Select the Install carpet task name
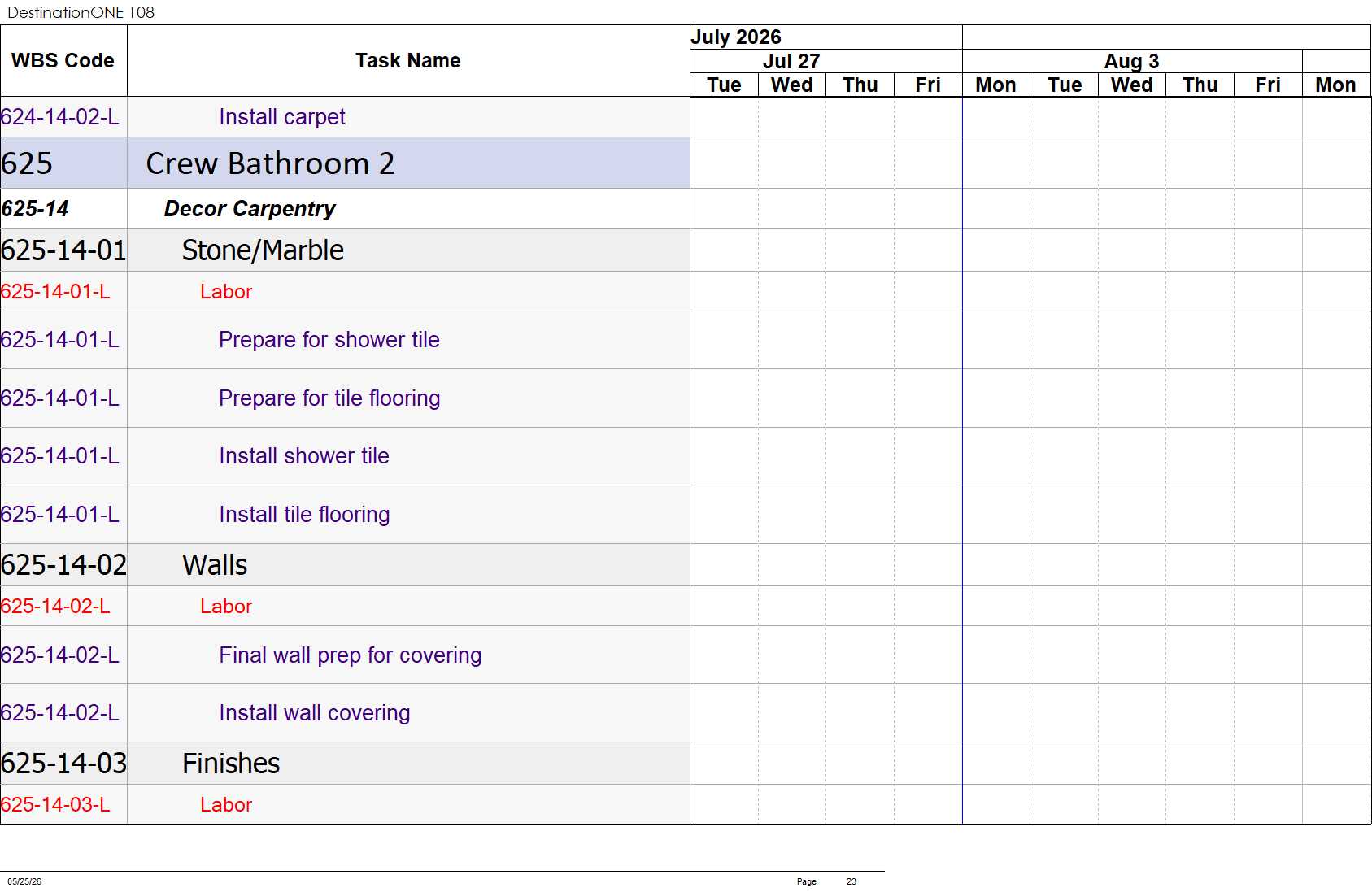Image resolution: width=1372 pixels, height=892 pixels. (x=281, y=117)
